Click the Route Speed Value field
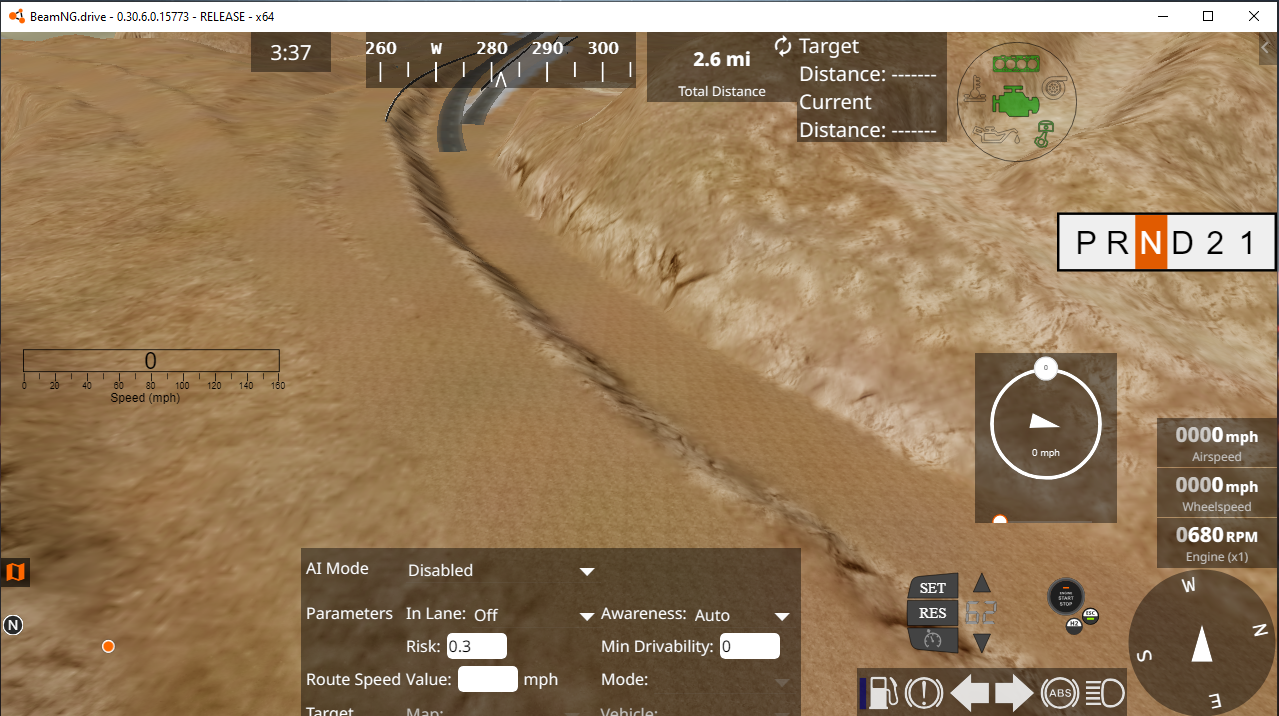 coord(488,679)
